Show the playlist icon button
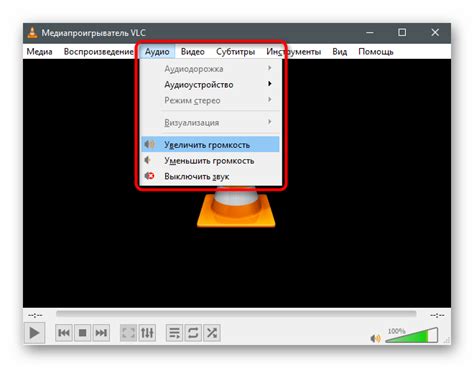 point(174,332)
